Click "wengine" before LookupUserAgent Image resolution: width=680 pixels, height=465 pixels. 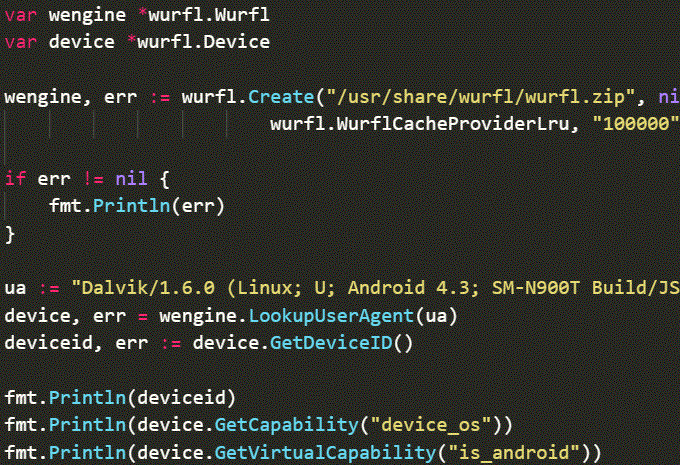[x=198, y=315]
